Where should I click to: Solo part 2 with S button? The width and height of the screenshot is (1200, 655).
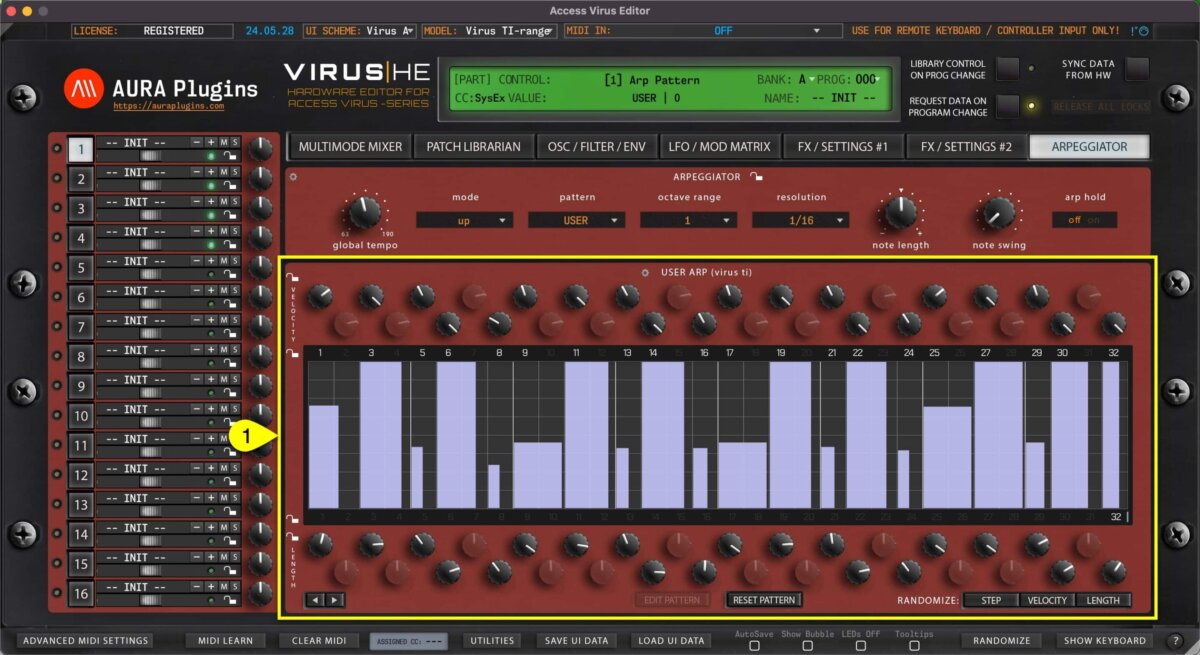(235, 172)
